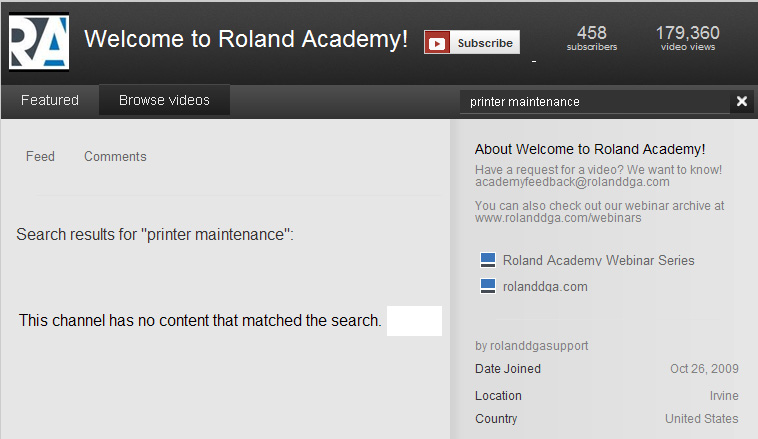
Task: Click the search field containing printer maintenance
Action: pos(595,102)
